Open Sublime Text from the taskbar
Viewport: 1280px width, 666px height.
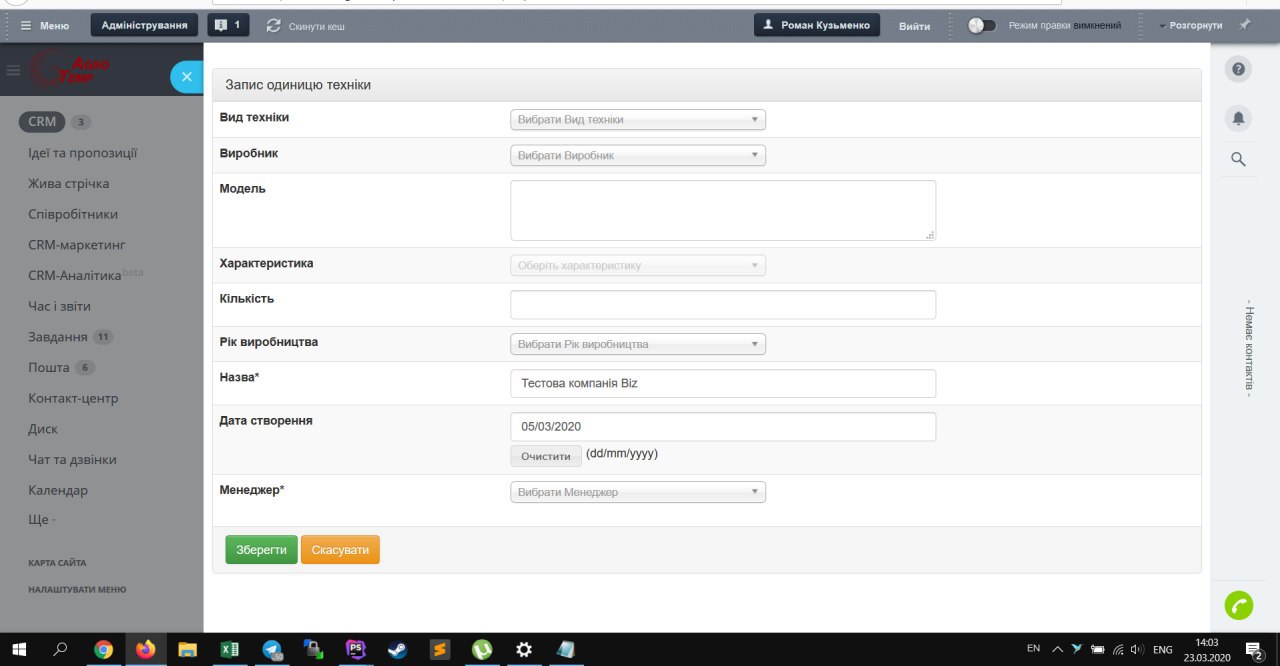click(440, 650)
